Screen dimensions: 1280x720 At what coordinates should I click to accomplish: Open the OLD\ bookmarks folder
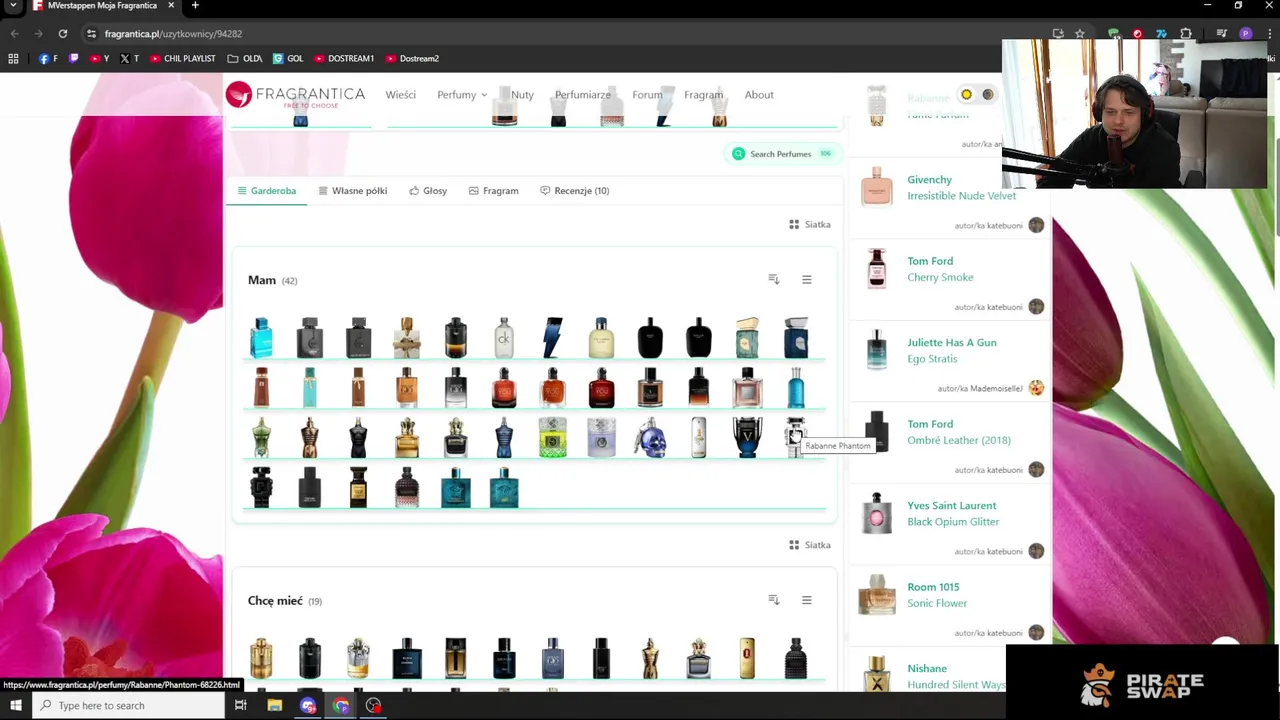pos(245,59)
